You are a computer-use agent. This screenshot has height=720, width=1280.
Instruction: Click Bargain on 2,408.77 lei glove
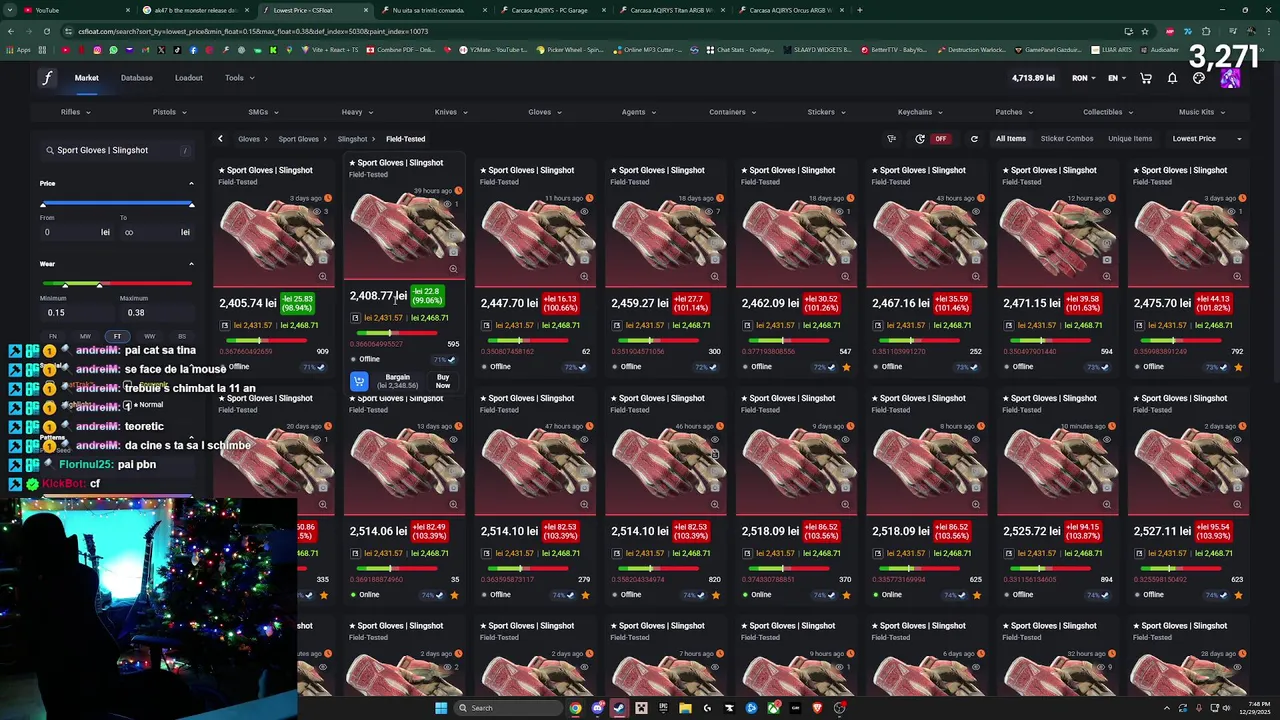(398, 381)
